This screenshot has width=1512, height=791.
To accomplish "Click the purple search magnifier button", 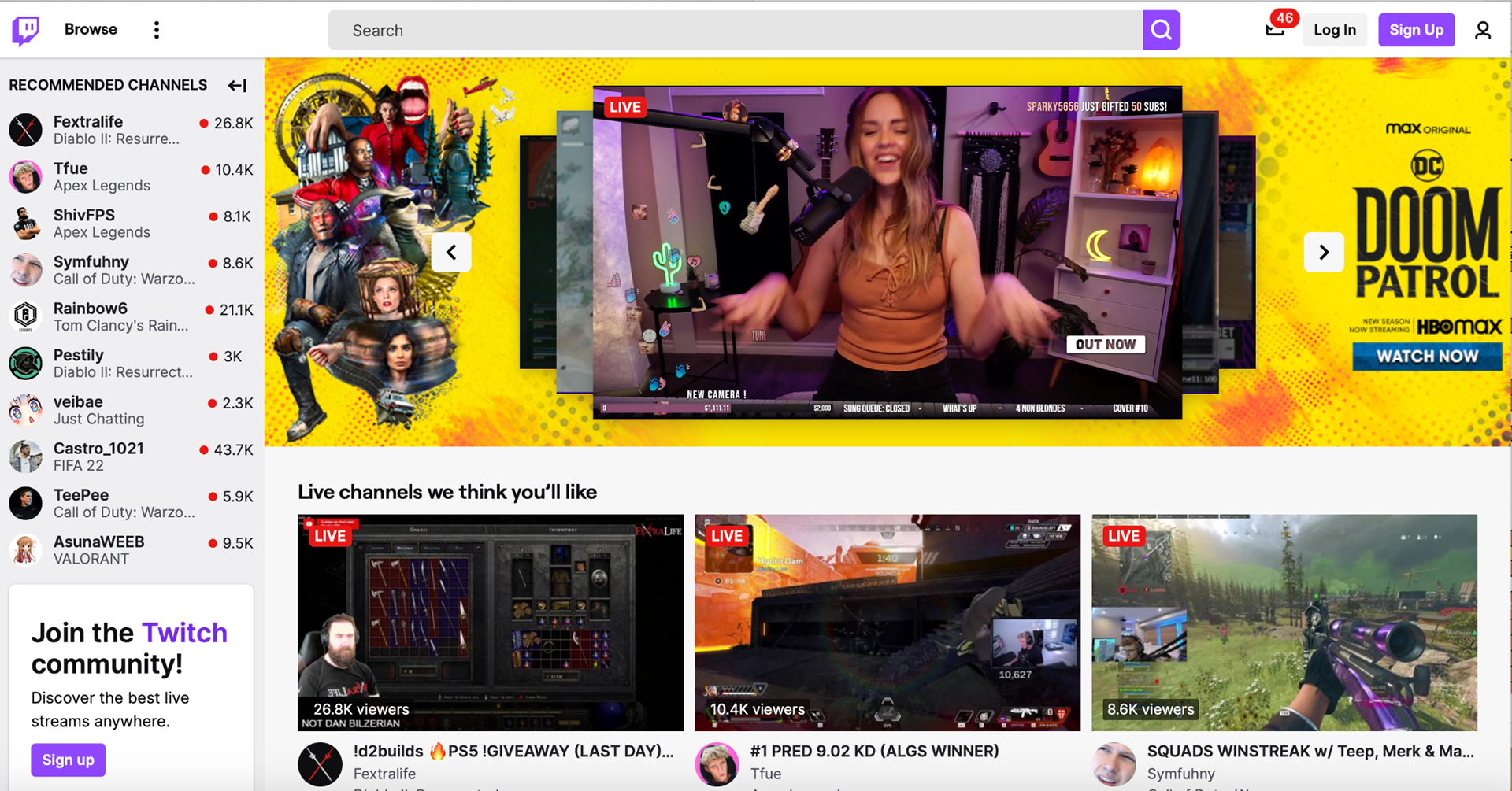I will [x=1162, y=30].
